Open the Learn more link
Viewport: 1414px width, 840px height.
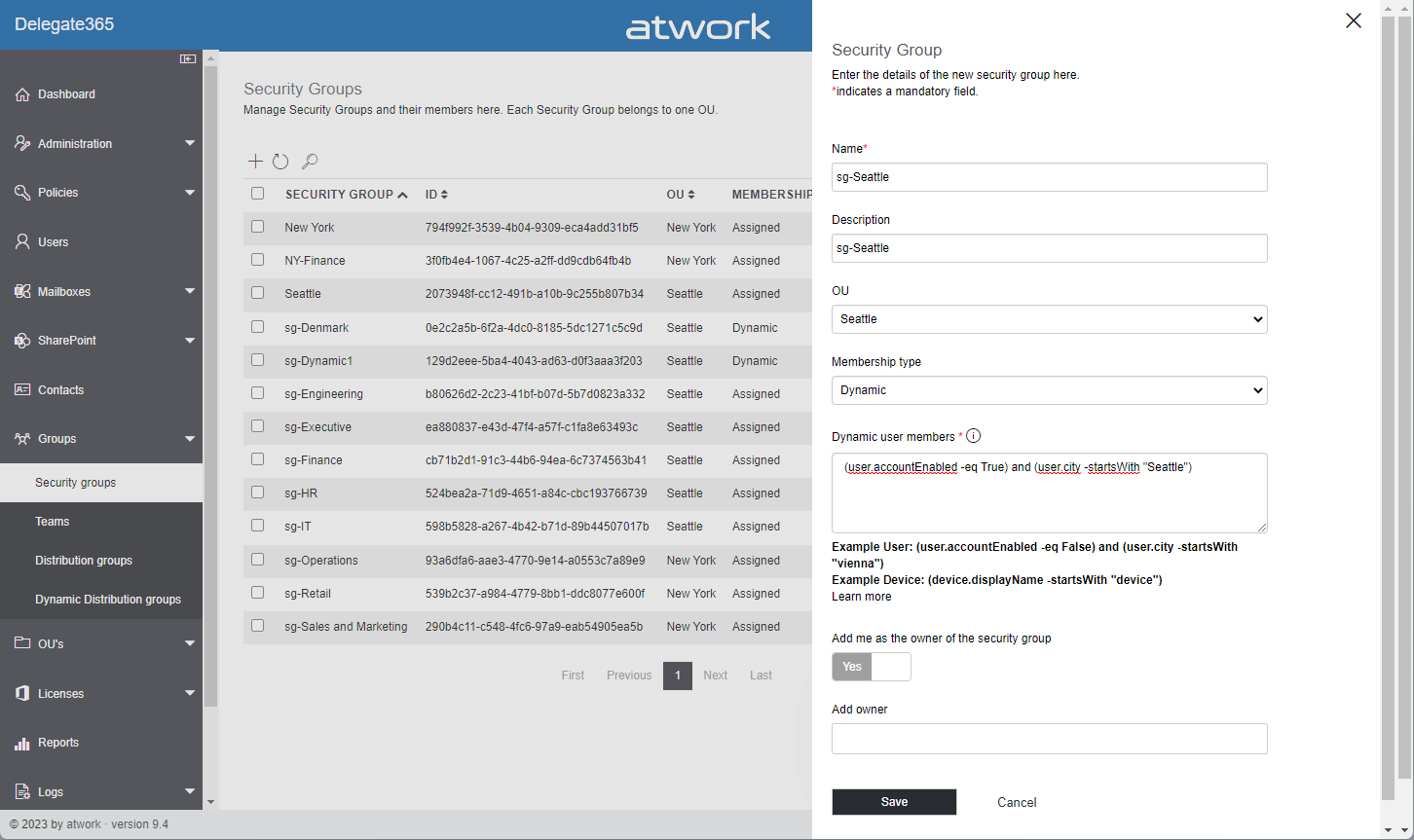pyautogui.click(x=861, y=597)
